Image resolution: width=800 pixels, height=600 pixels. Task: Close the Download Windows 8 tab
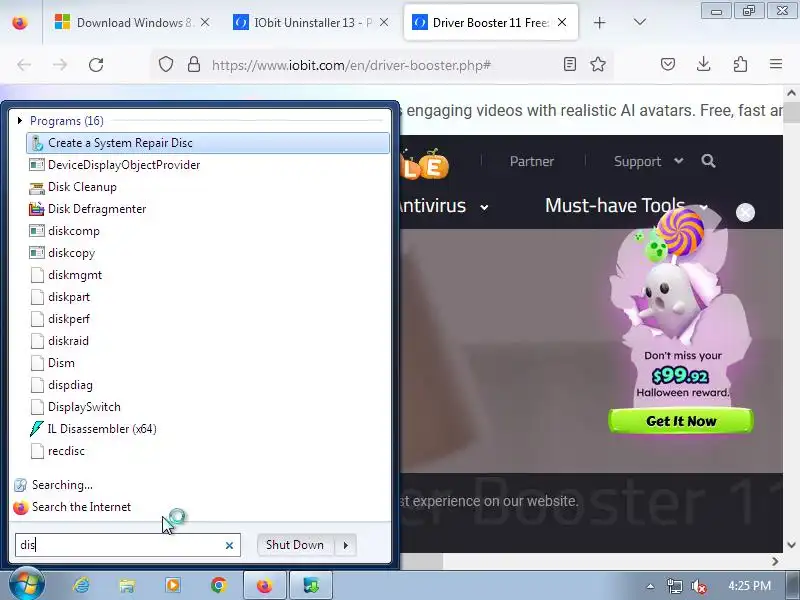coord(205,22)
